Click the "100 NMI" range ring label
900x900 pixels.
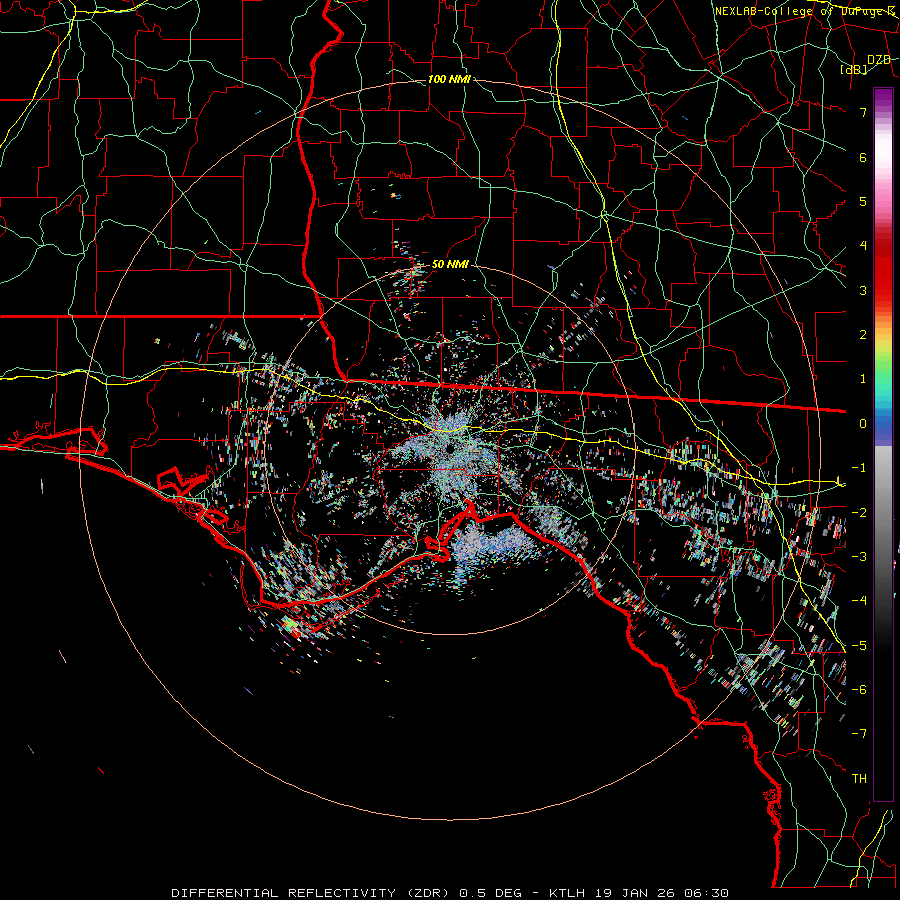[449, 79]
